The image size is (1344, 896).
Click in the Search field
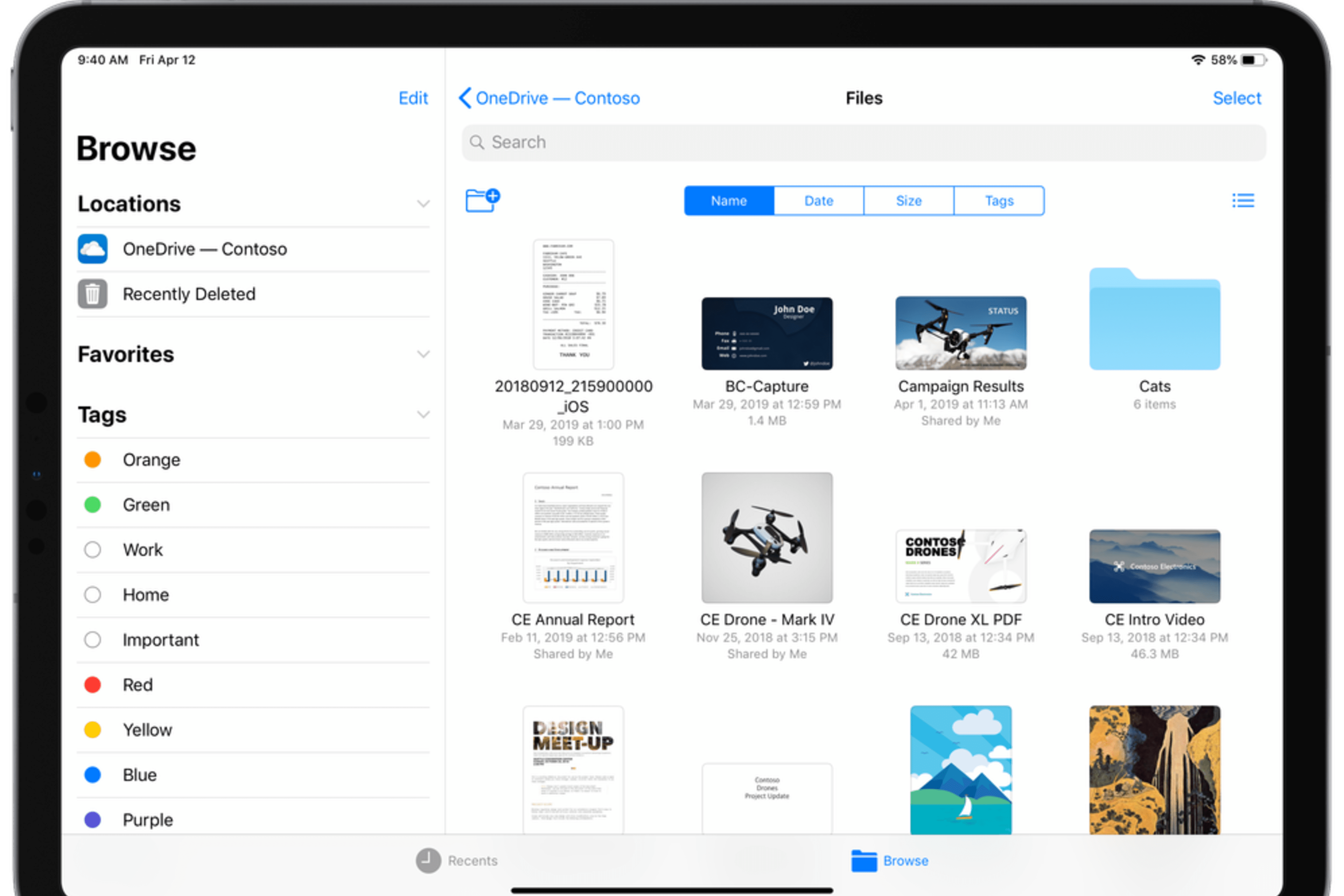[x=863, y=142]
